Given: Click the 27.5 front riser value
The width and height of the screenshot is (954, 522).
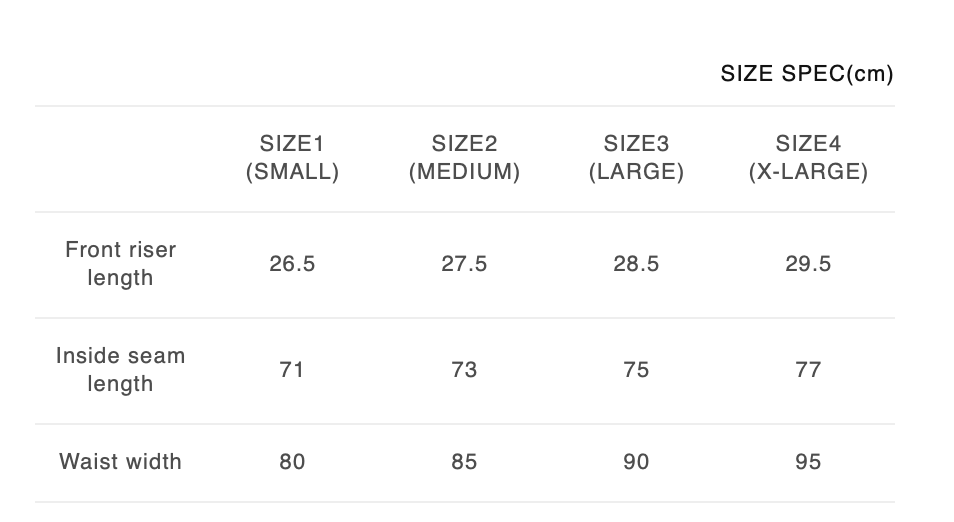Looking at the screenshot, I should tap(464, 264).
